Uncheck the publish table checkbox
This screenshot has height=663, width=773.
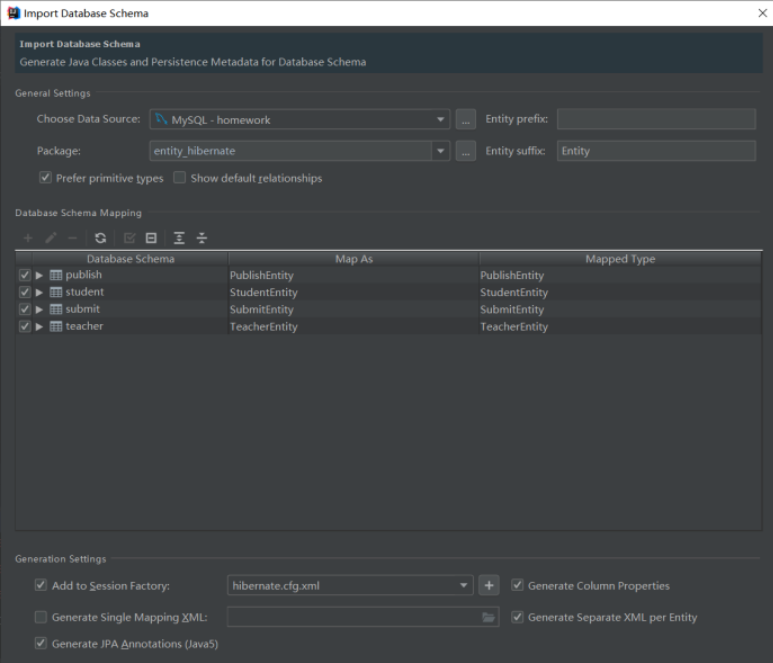coord(25,275)
